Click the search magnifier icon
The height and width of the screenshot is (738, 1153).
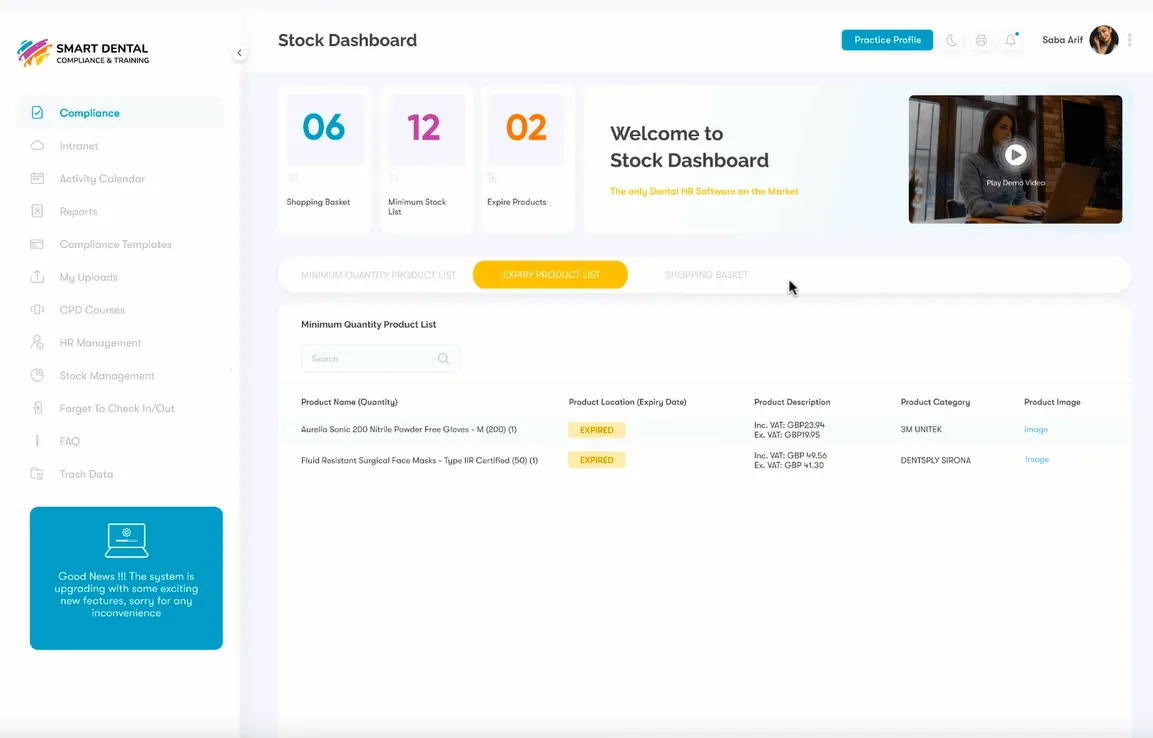point(443,359)
